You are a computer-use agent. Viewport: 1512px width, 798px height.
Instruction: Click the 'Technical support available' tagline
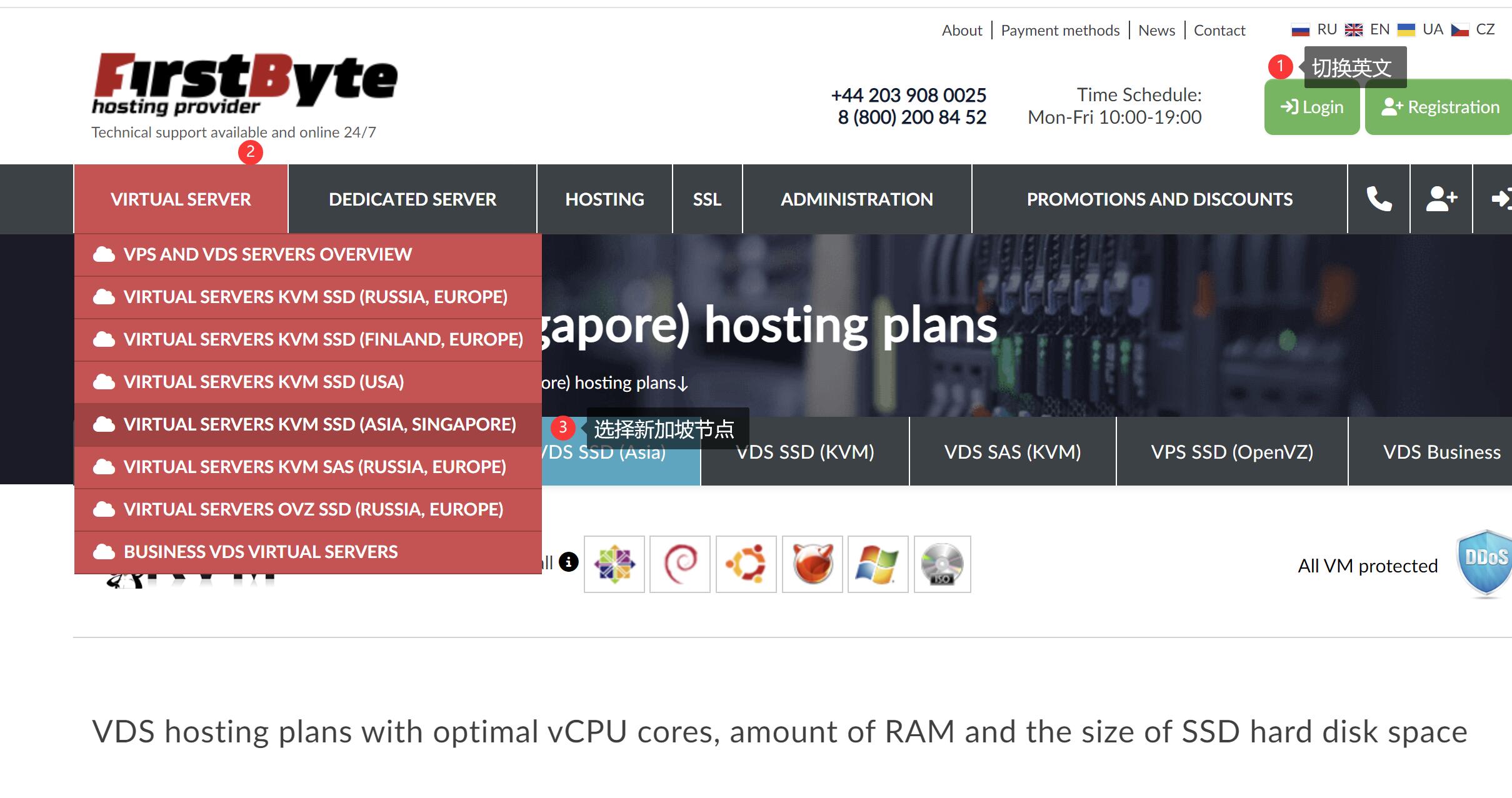pos(234,132)
